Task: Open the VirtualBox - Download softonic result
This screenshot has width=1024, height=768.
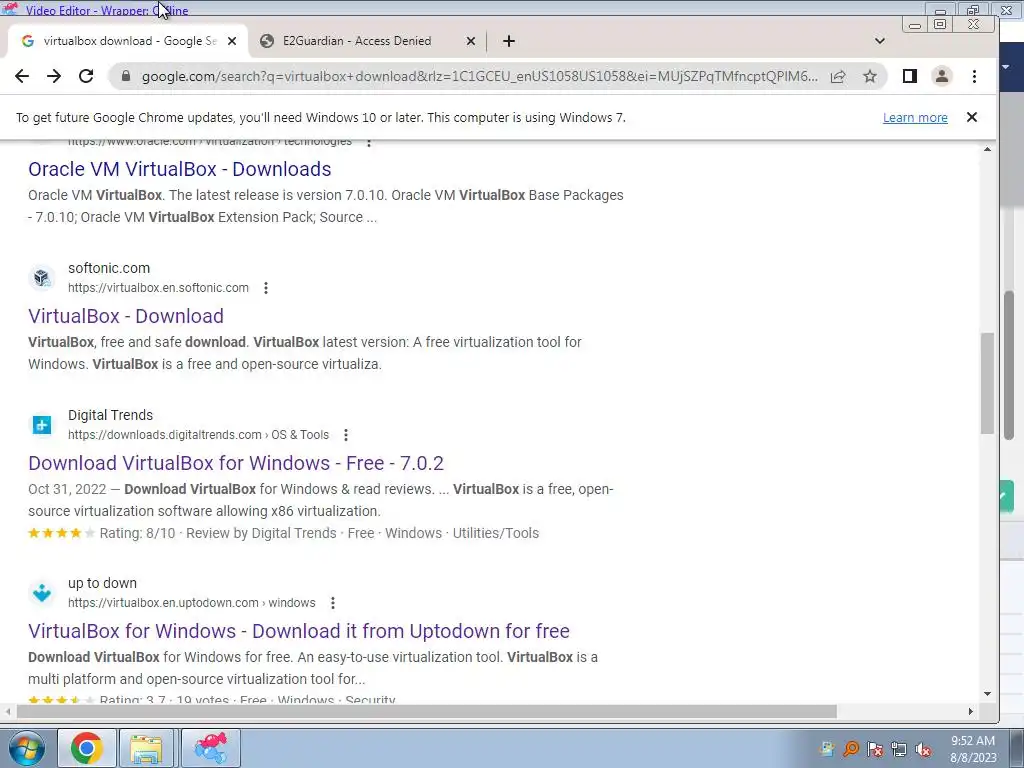Action: [x=126, y=316]
